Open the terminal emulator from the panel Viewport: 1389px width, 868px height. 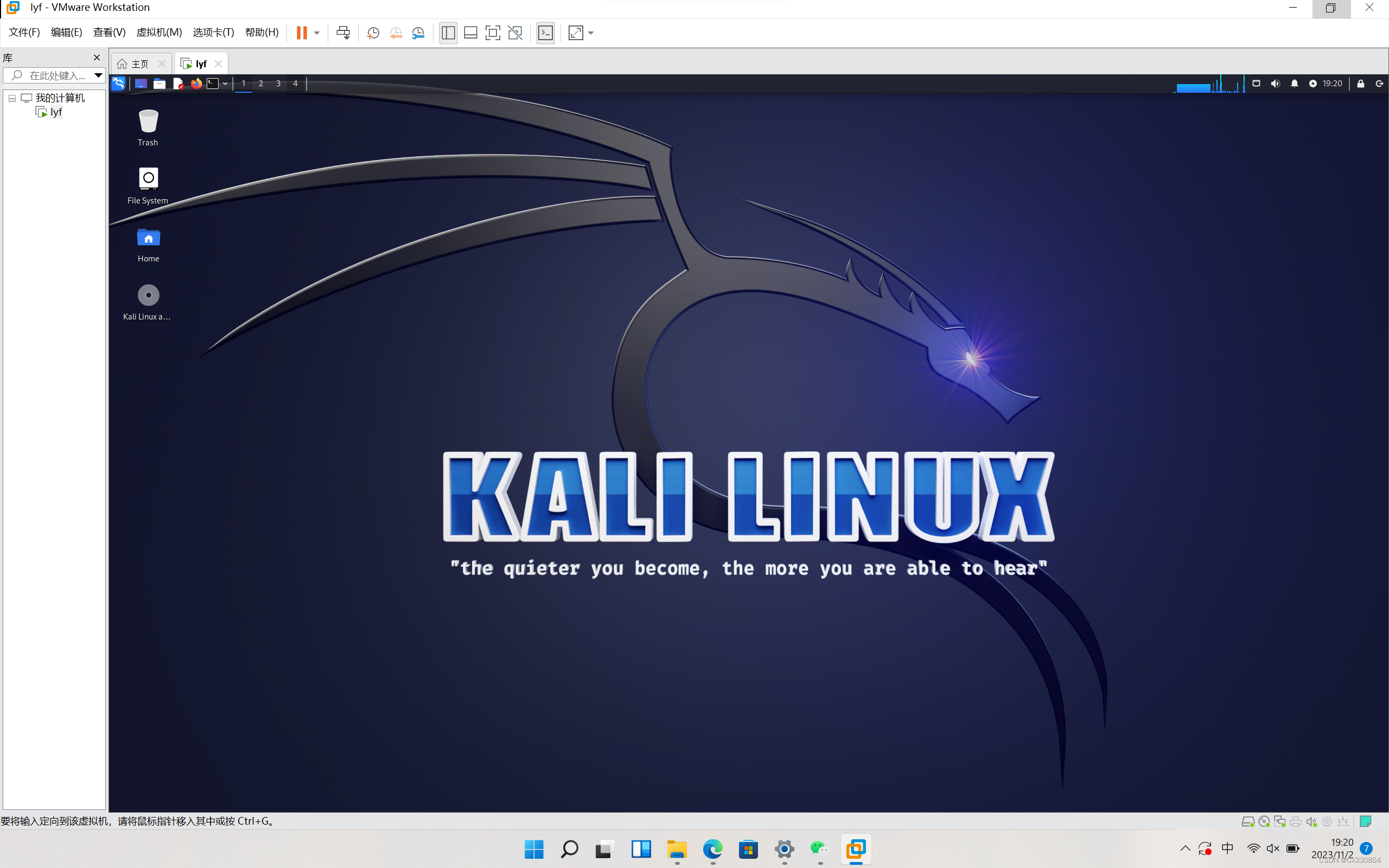pos(214,83)
